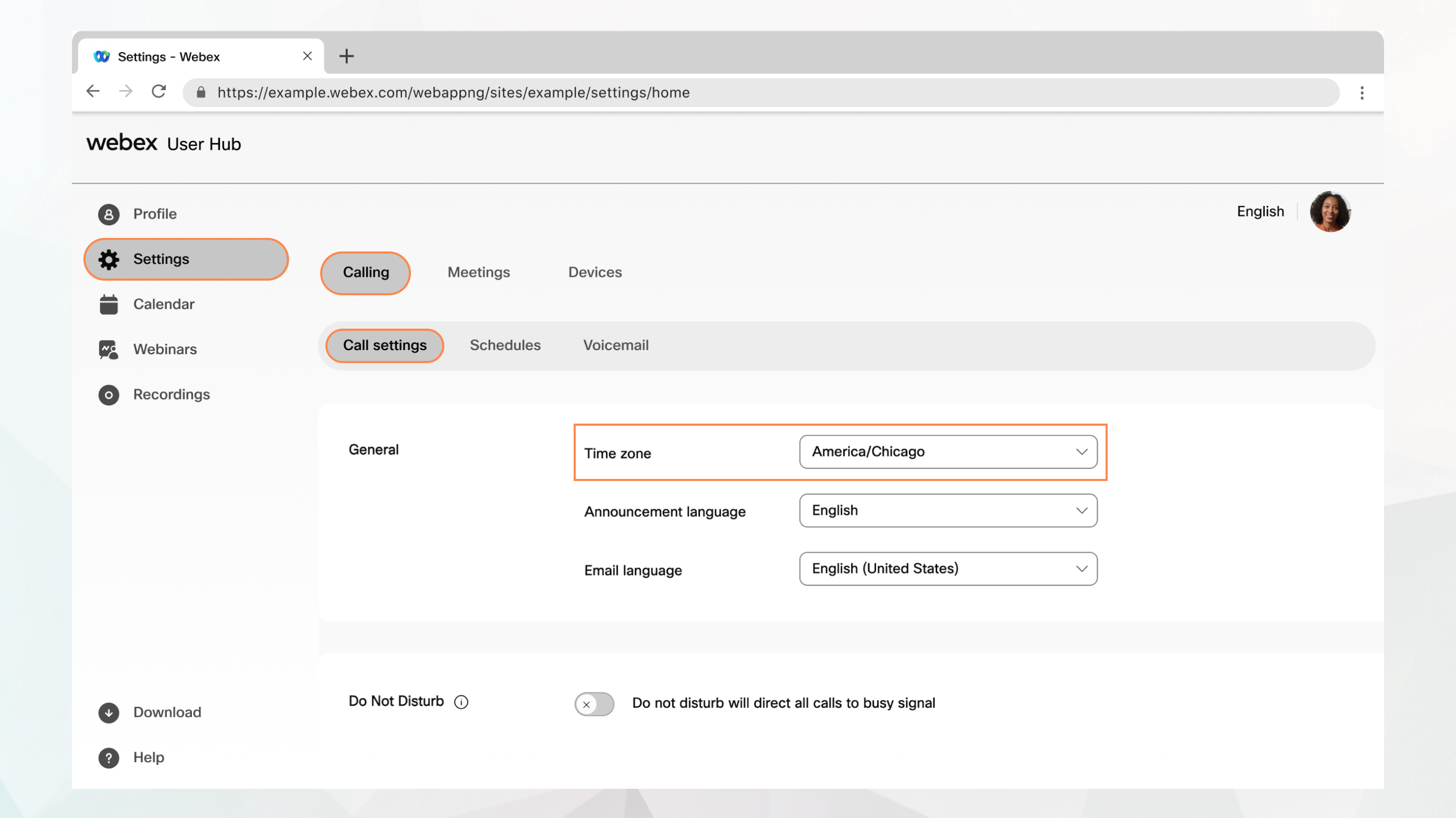Click the user profile avatar image
Screen dimensions: 1456x818
pos(1330,211)
